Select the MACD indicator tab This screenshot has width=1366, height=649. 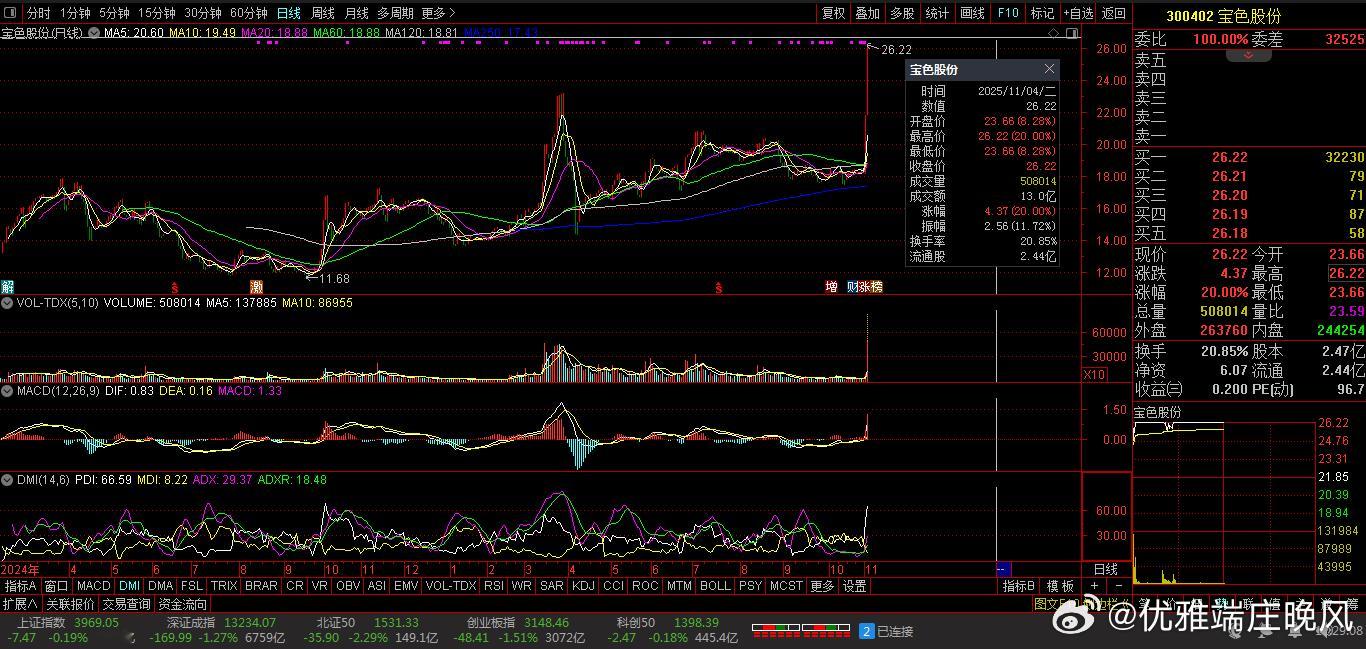point(94,586)
